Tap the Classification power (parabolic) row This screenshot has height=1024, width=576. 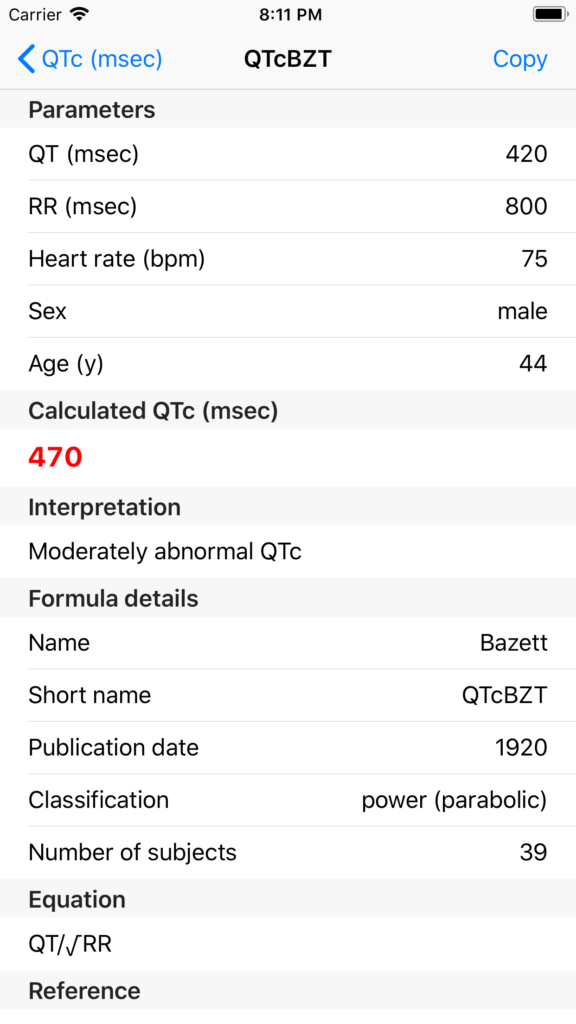[288, 800]
